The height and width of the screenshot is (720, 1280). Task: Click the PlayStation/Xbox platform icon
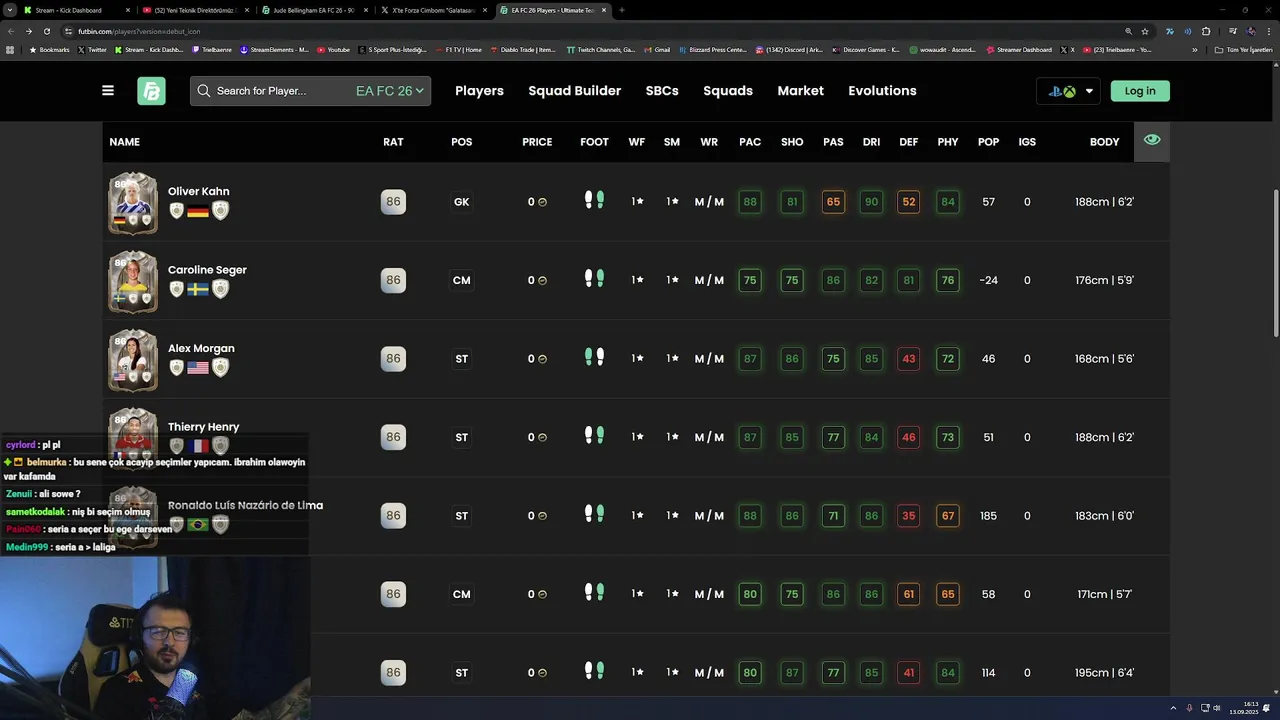1062,91
